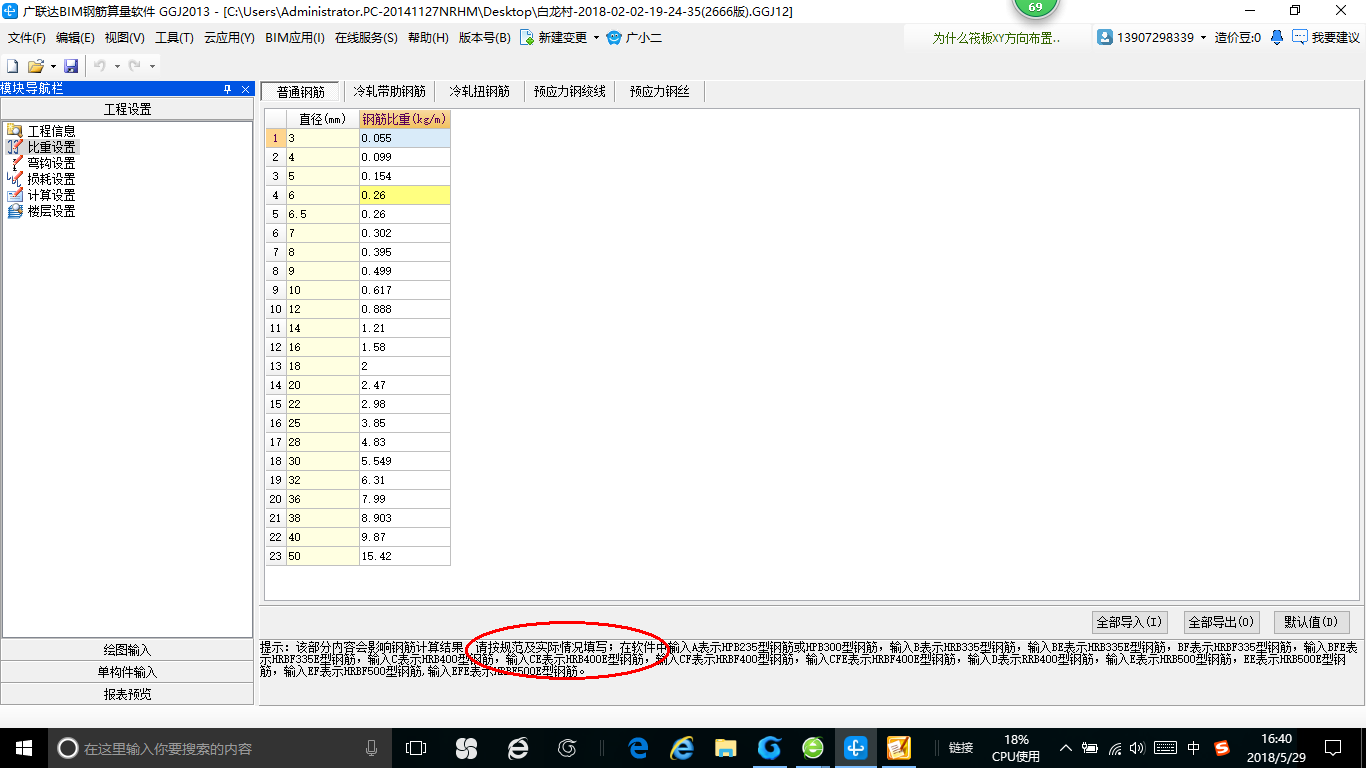
Task: Create a new file with the toolbar icon
Action: click(12, 66)
